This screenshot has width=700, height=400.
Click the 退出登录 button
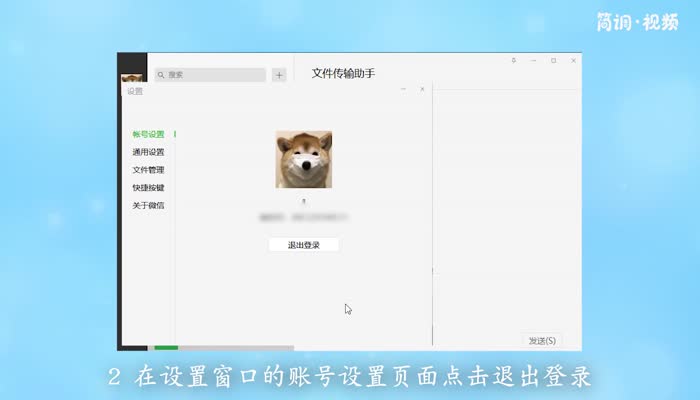(x=304, y=245)
